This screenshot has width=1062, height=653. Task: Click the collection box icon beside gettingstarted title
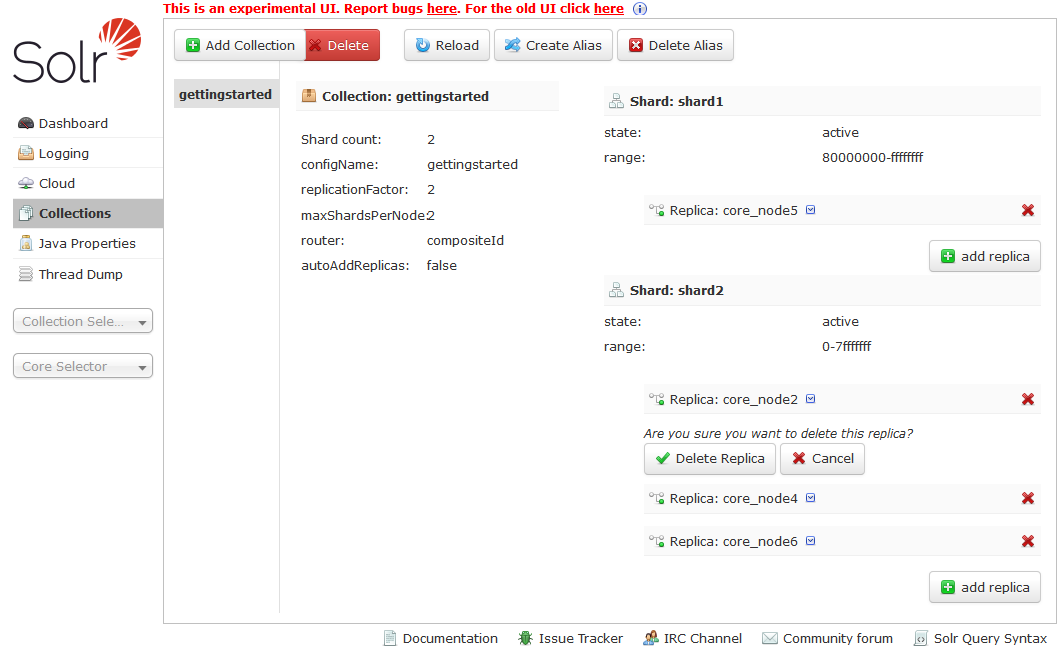(309, 96)
